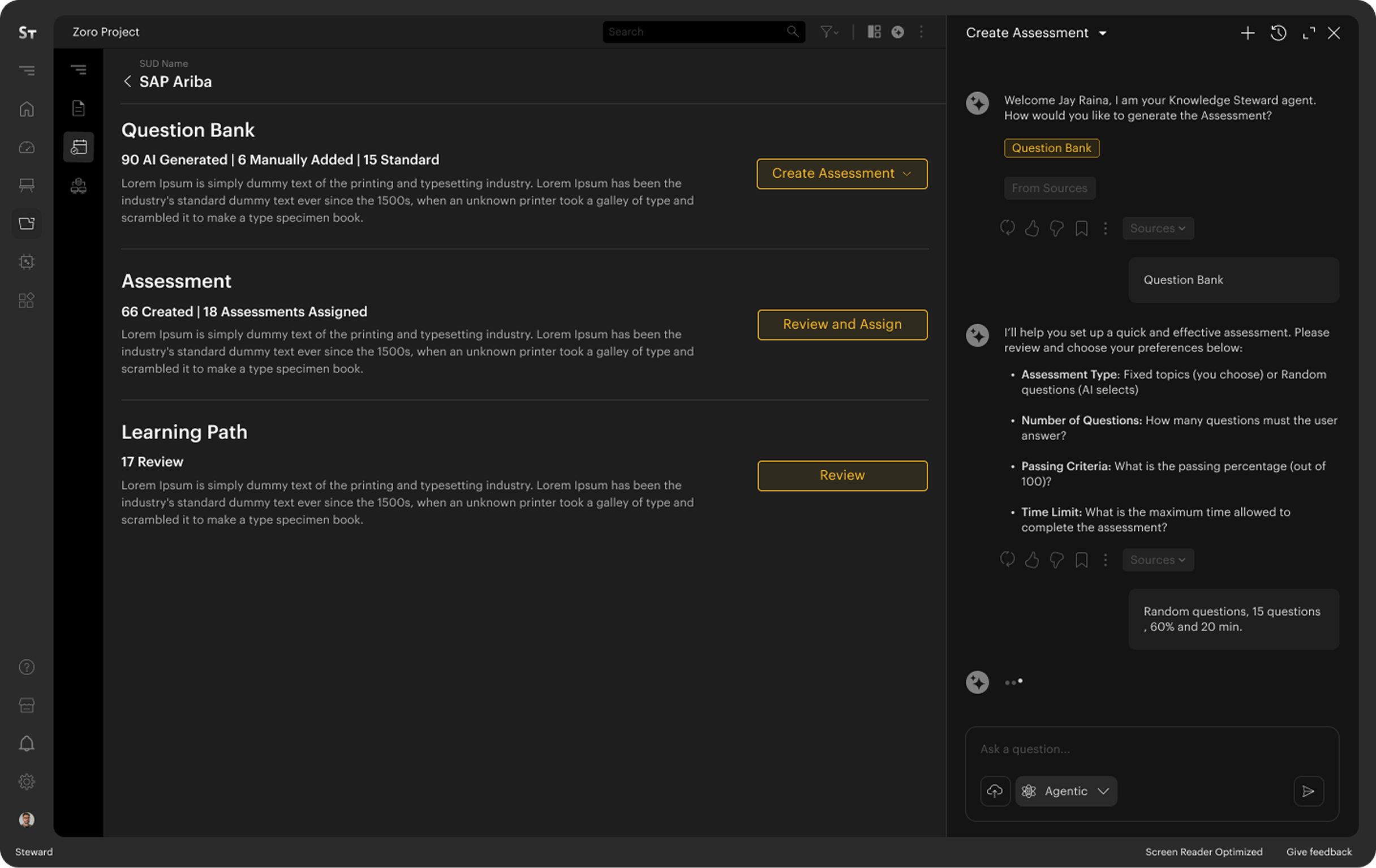Expand the Create Assessment dropdown button
The width and height of the screenshot is (1376, 868).
pyautogui.click(x=842, y=174)
